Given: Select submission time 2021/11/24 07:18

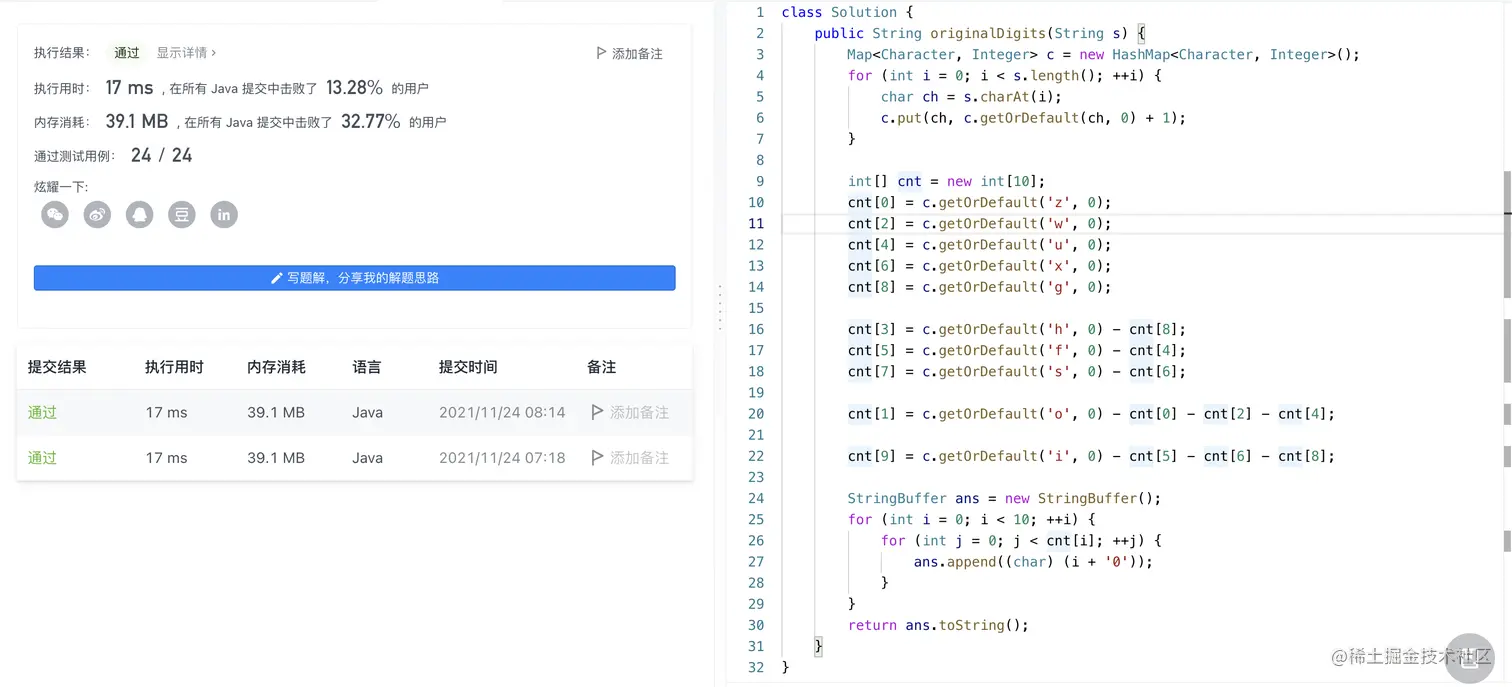Looking at the screenshot, I should click(502, 458).
